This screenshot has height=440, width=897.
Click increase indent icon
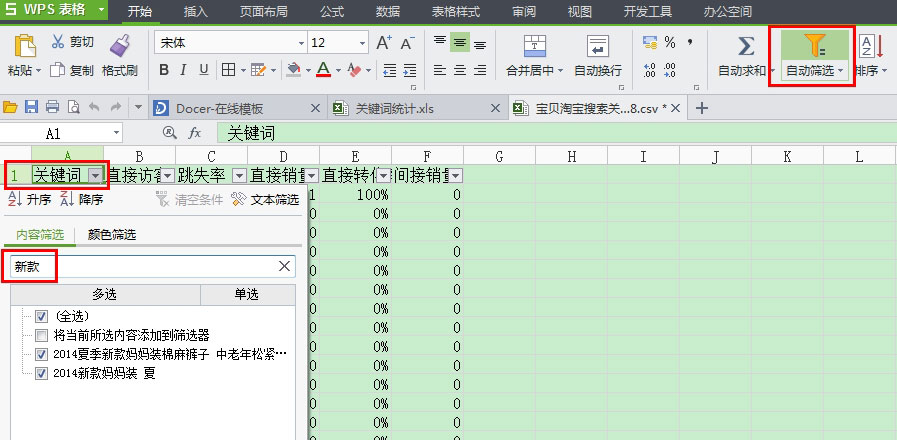410,70
